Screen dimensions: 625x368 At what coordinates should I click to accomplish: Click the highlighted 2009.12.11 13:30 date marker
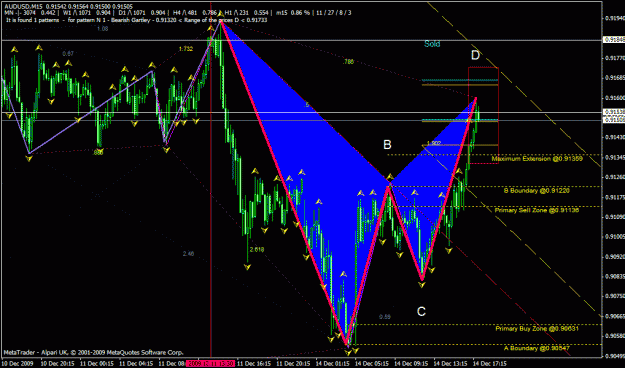211,364
